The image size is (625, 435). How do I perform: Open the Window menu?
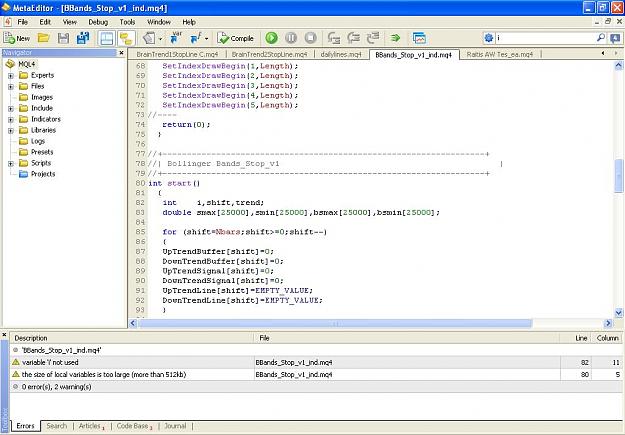(159, 22)
